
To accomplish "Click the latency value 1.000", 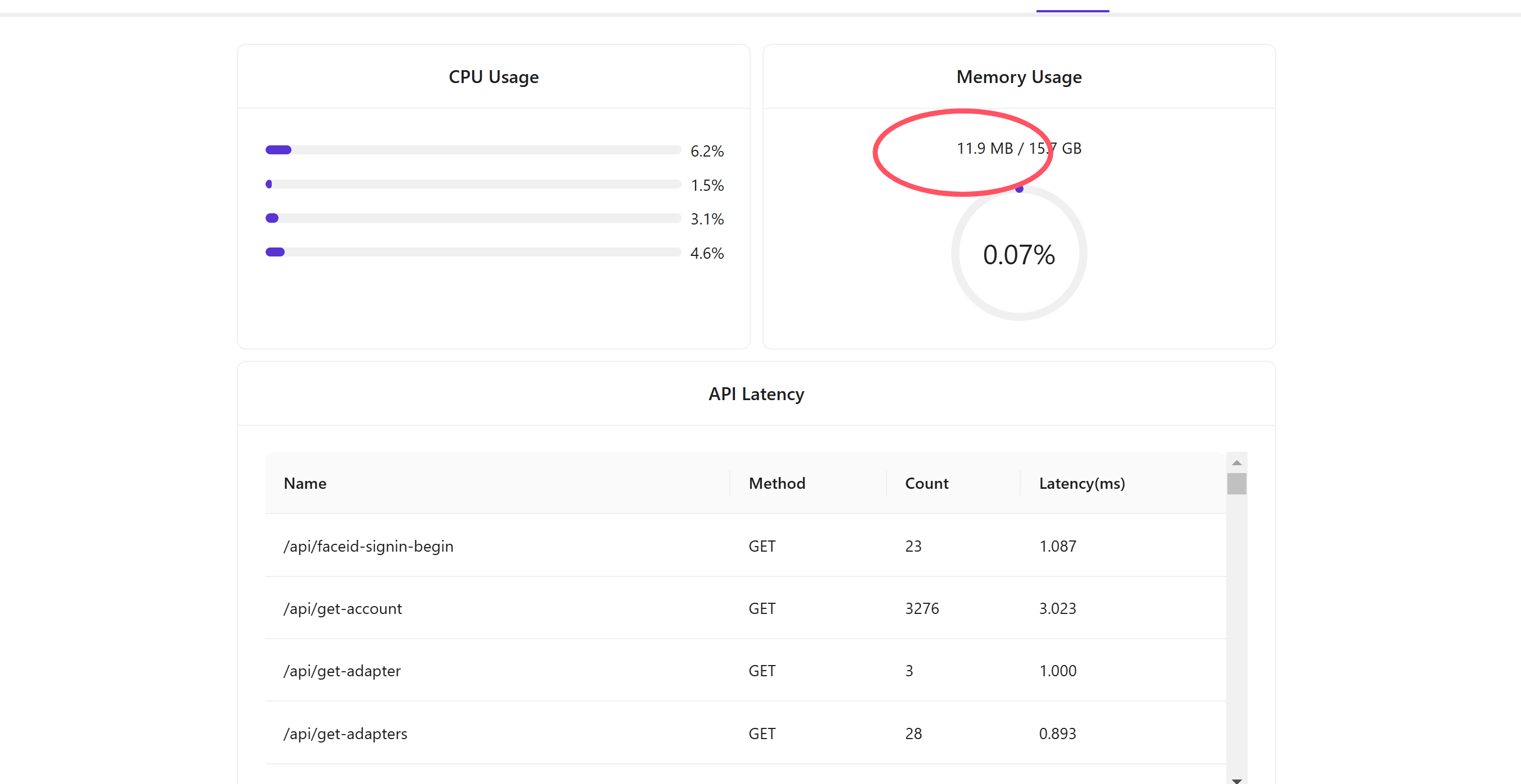I will (1057, 671).
